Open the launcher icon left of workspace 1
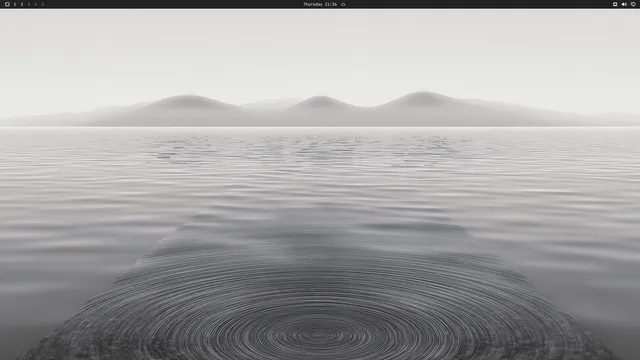Screen dimensions: 640x360 (7, 4)
